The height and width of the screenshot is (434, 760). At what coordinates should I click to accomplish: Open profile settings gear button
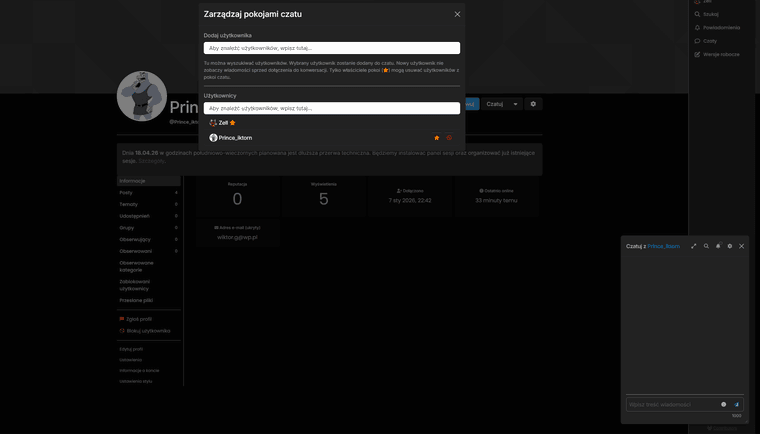coord(533,104)
